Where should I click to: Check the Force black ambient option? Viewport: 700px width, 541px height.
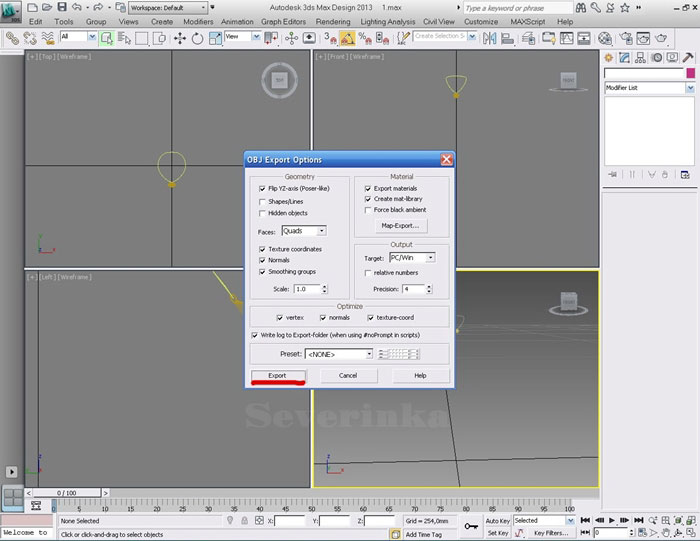pos(368,210)
